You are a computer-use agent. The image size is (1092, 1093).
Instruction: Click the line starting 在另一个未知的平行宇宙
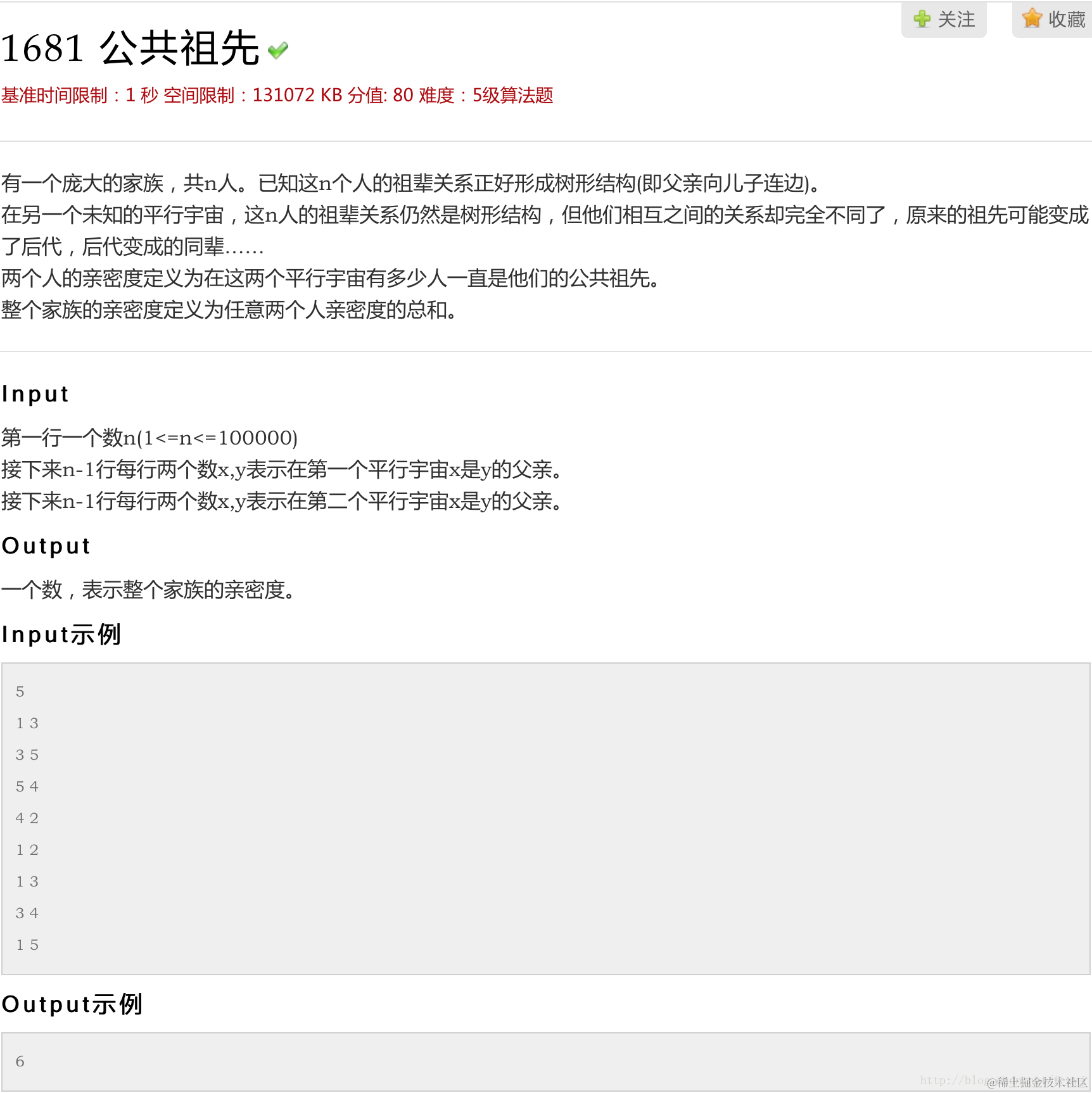click(545, 215)
